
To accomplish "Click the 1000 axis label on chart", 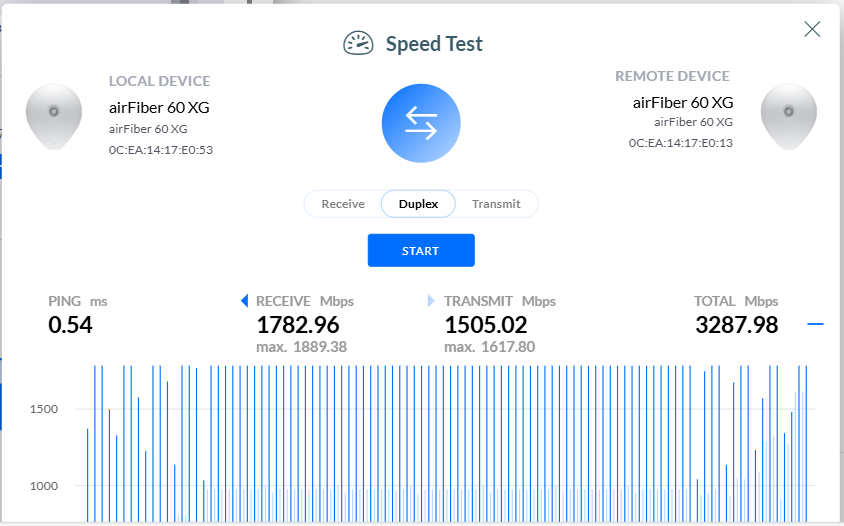I will click(44, 486).
